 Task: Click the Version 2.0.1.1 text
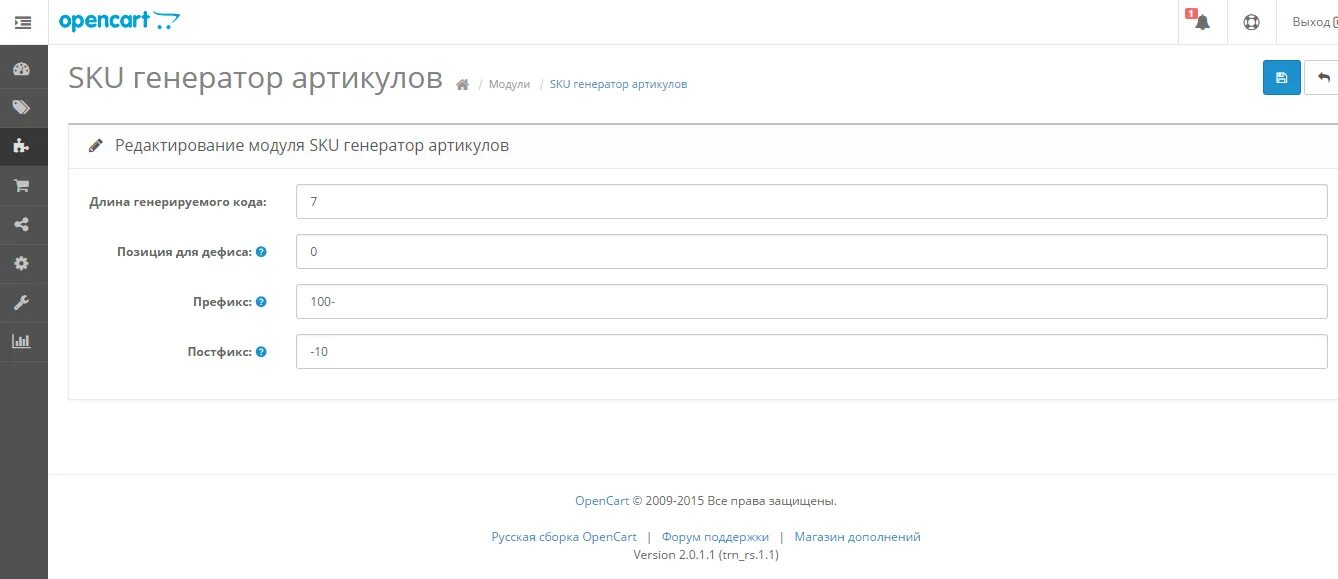(x=706, y=554)
